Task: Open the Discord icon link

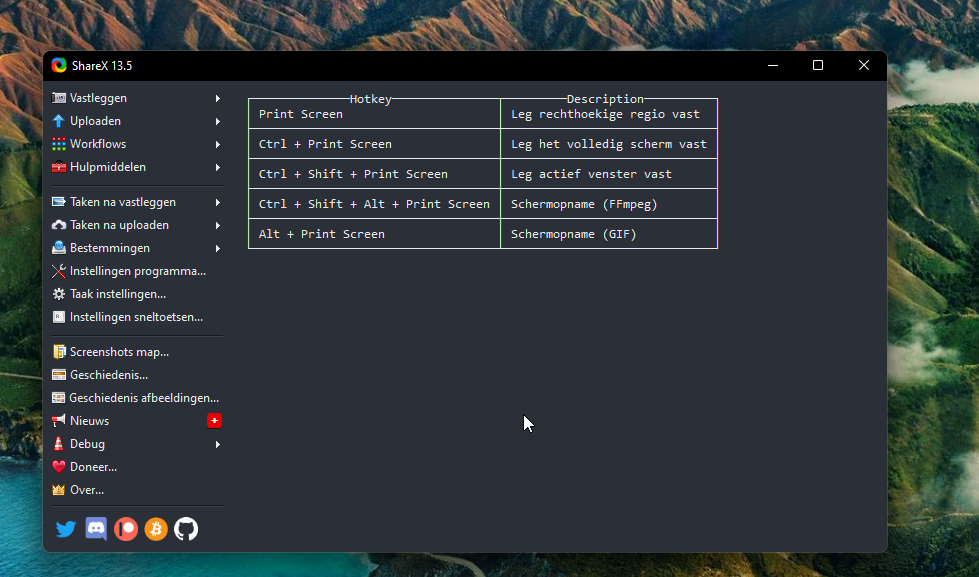Action: point(96,529)
